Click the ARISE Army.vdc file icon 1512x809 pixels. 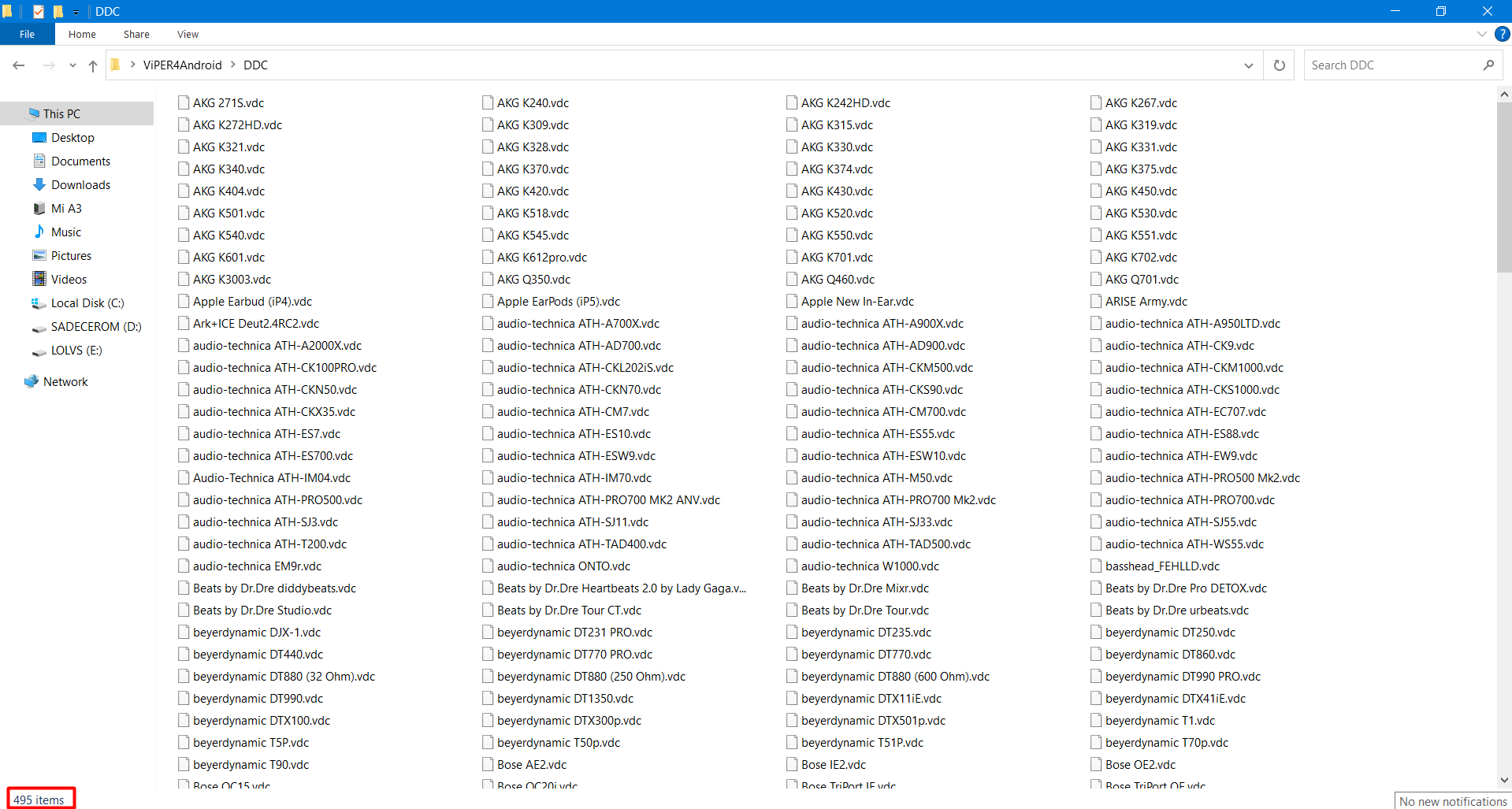[1096, 301]
